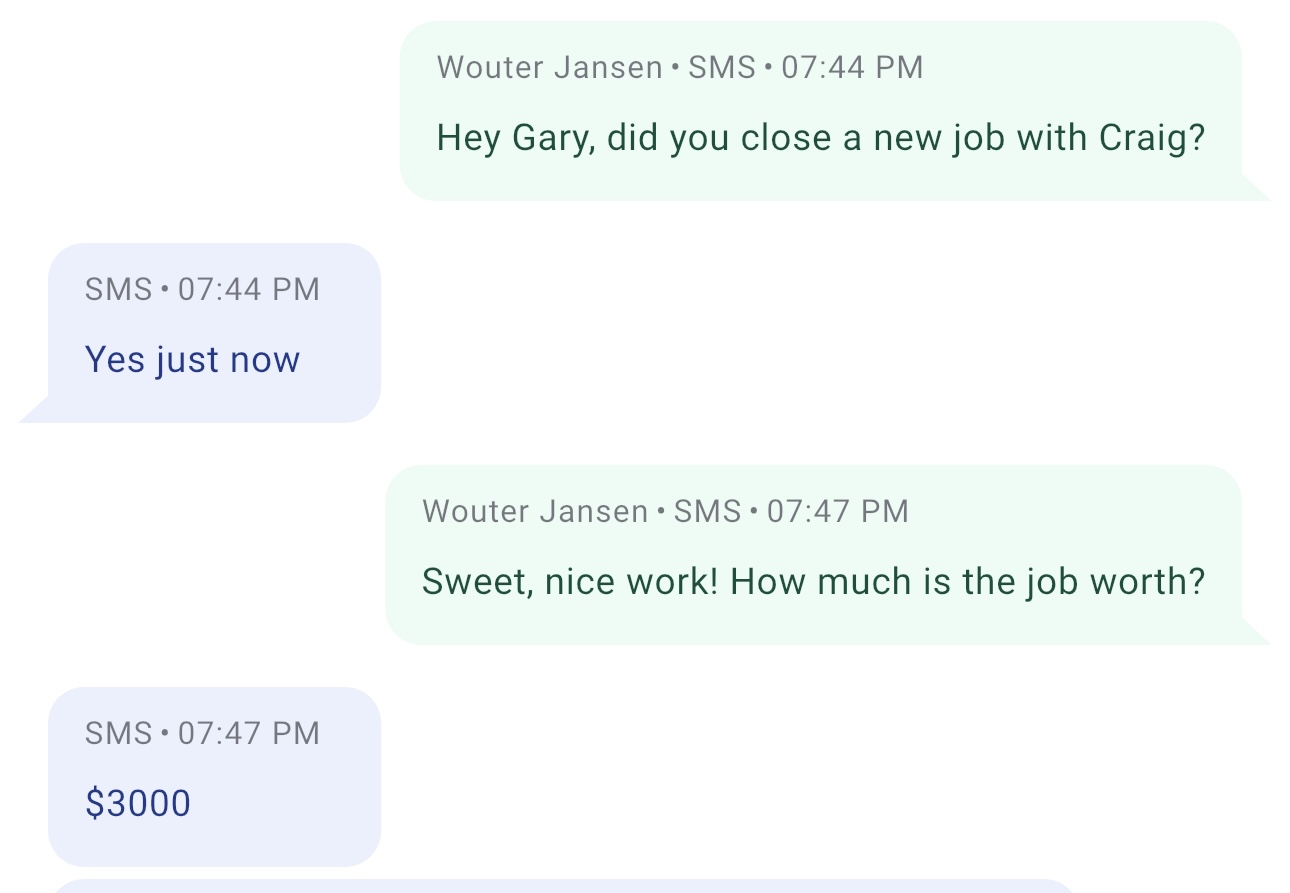This screenshot has height=893, width=1290.
Task: Tap the 07:47 PM timestamp beside Wouter Jansen
Action: (837, 512)
